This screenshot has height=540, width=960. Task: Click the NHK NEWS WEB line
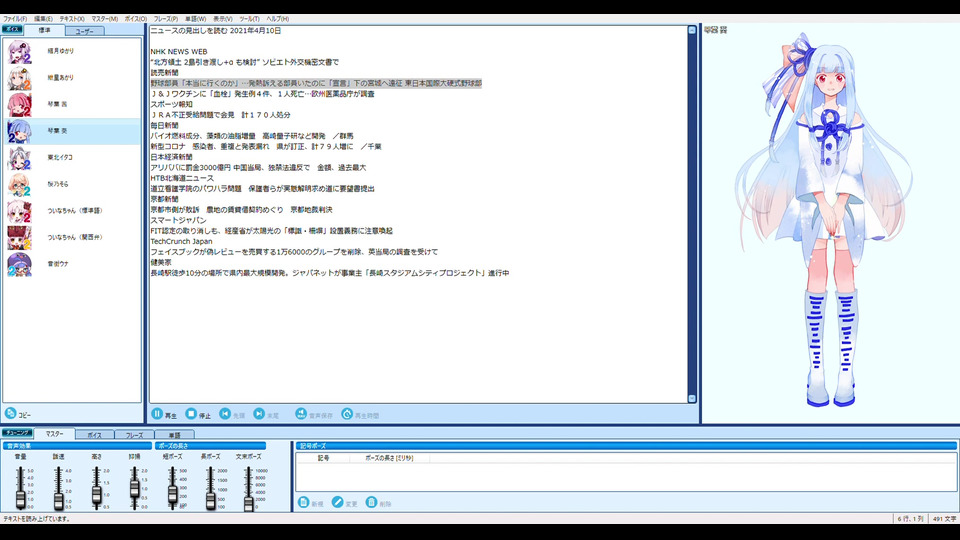(179, 51)
